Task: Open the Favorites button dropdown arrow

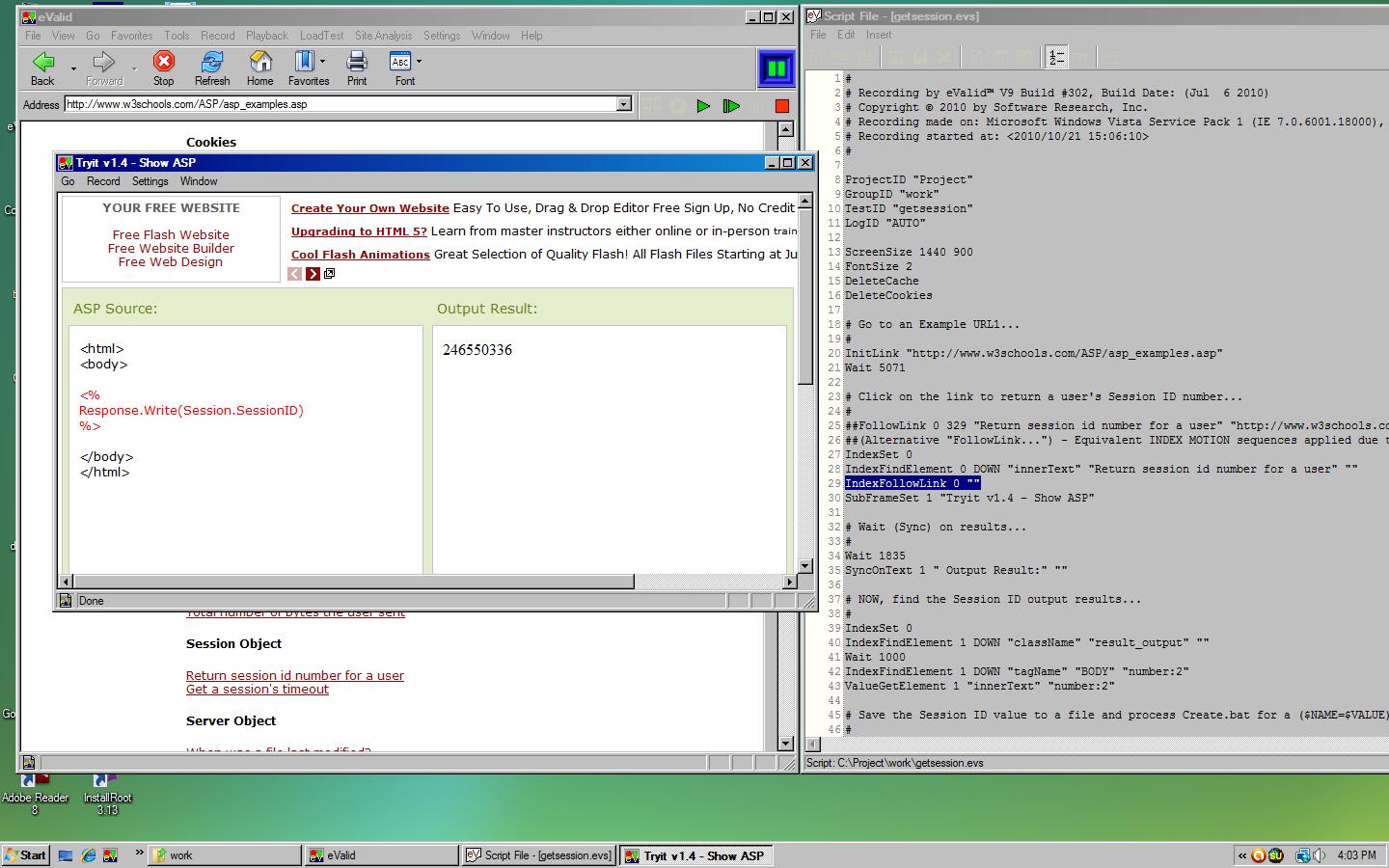Action: (x=322, y=62)
